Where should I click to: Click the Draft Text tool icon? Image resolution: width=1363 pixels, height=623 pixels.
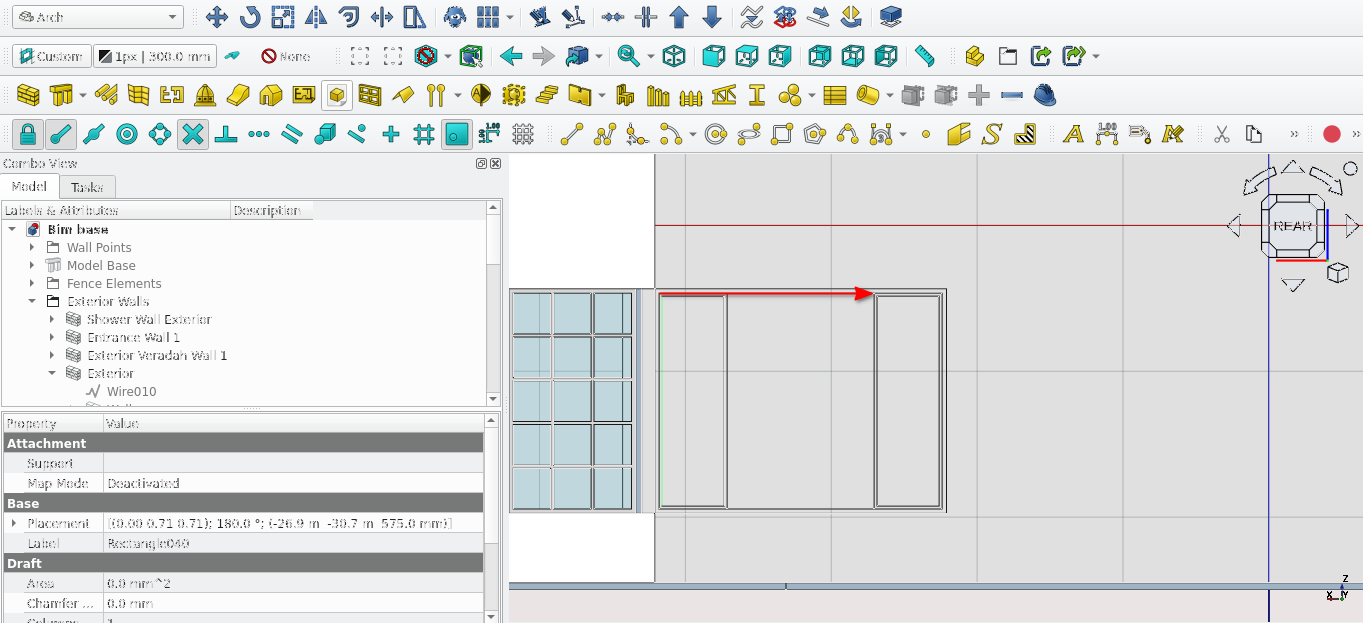(1073, 134)
